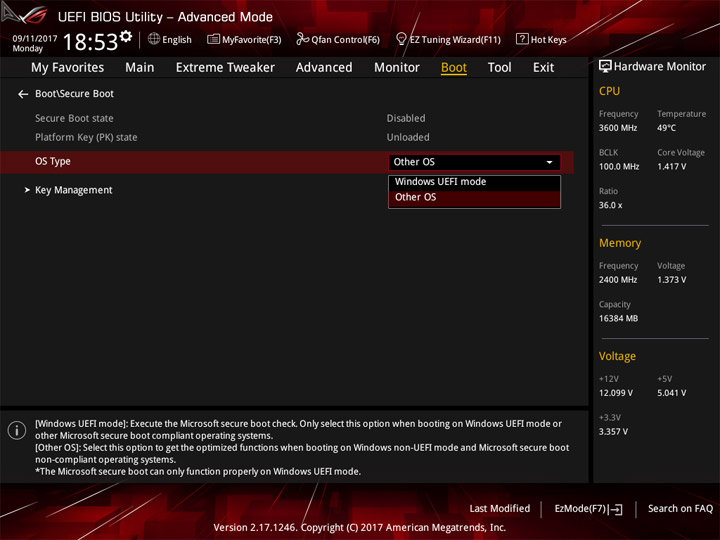Click CPU frequency 3600 MHz value
Screen dimensions: 720x540
[x=618, y=128]
